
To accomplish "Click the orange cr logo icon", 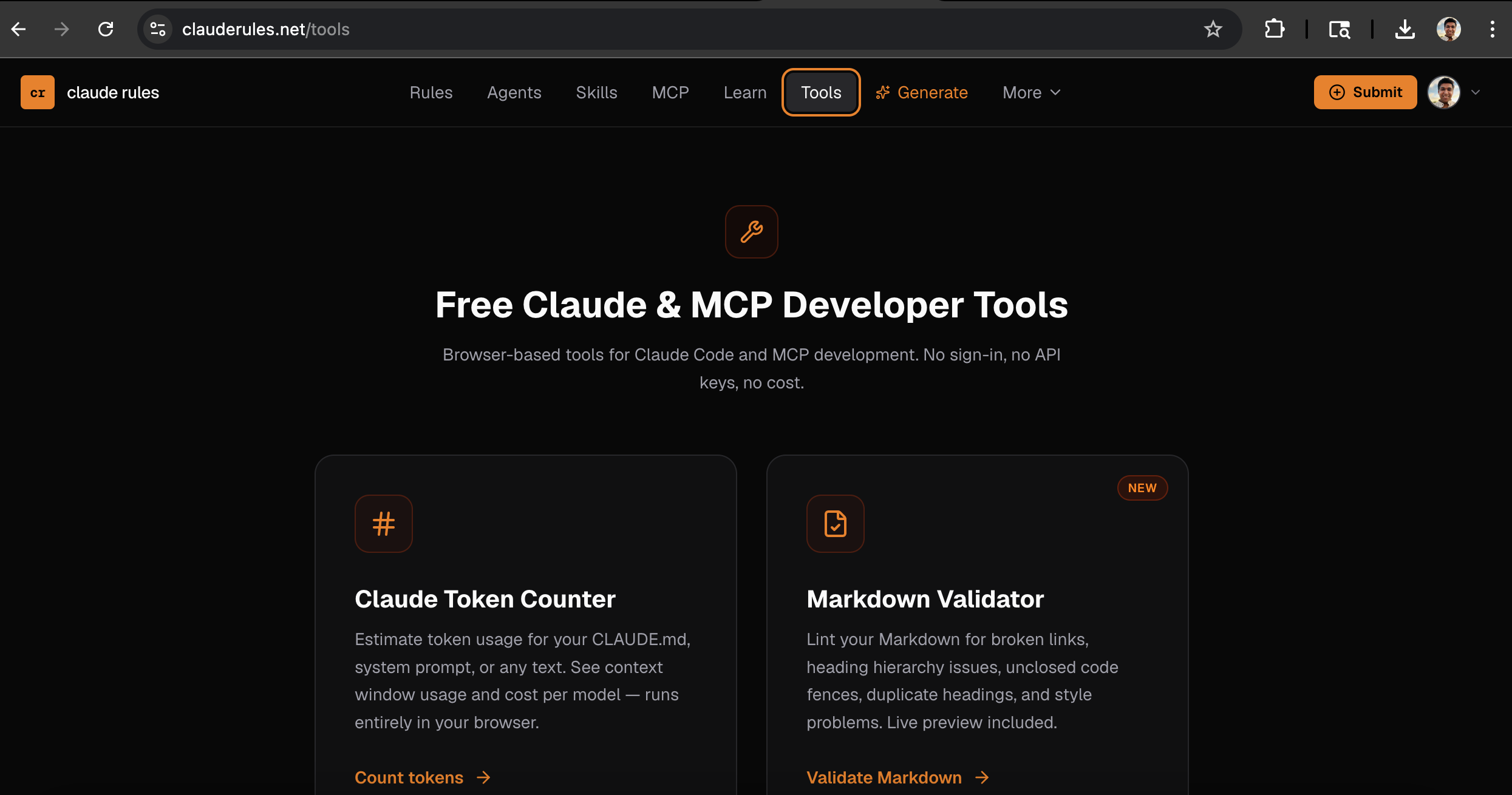I will 38,92.
